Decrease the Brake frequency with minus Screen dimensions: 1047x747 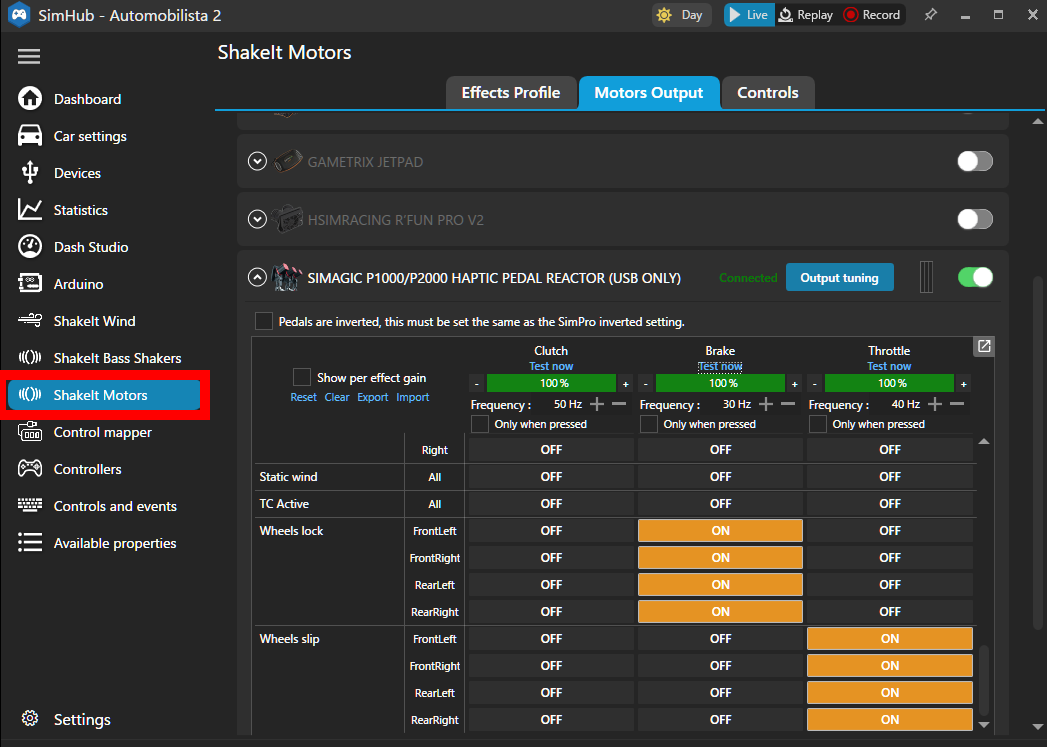coord(788,404)
